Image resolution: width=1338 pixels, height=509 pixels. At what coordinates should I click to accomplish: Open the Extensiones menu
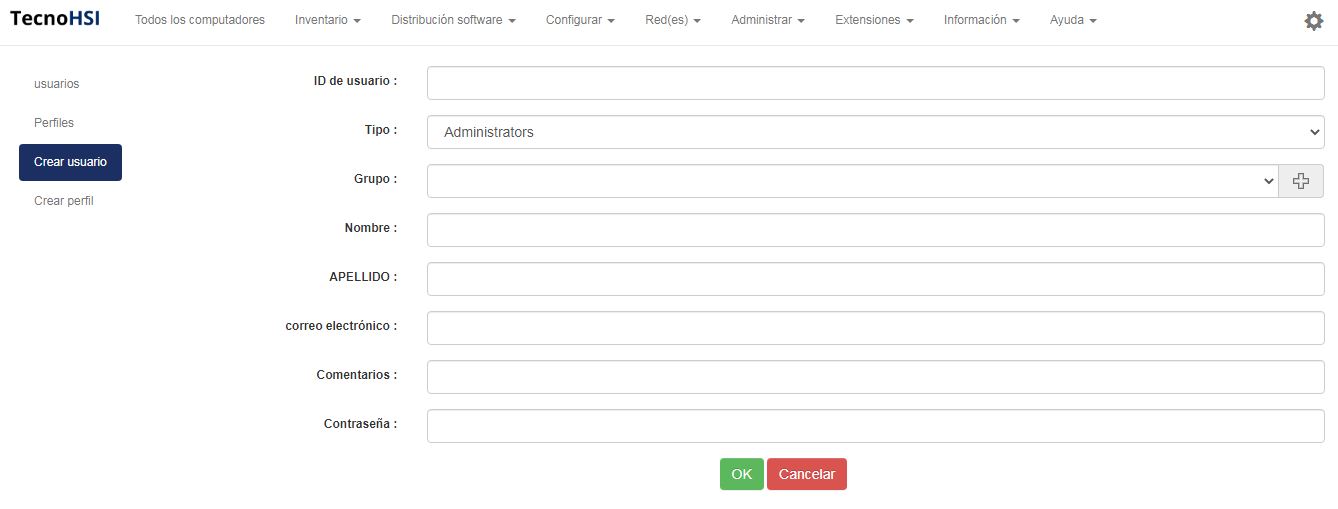point(874,20)
